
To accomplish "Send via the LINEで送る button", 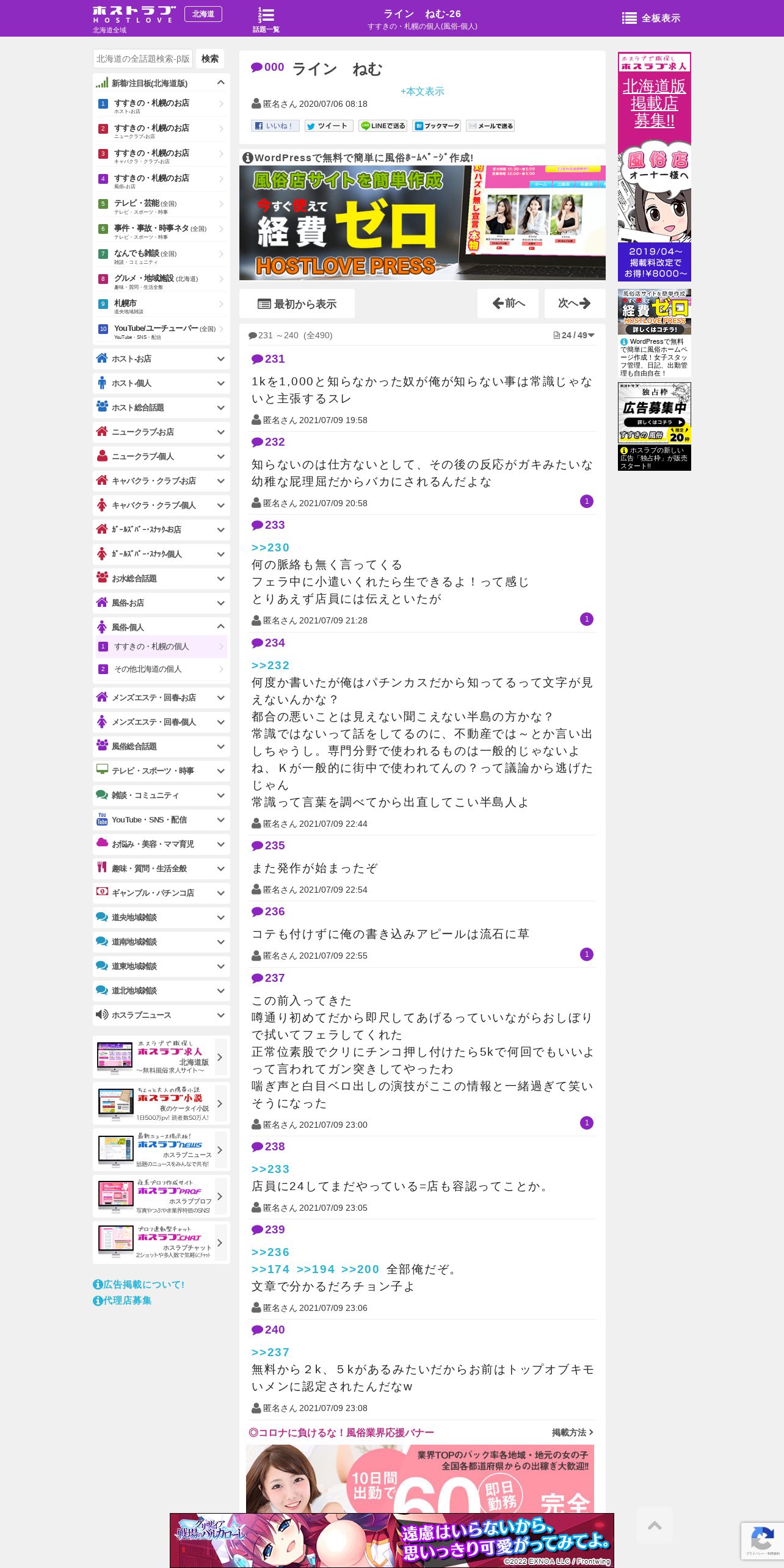I will tap(382, 126).
